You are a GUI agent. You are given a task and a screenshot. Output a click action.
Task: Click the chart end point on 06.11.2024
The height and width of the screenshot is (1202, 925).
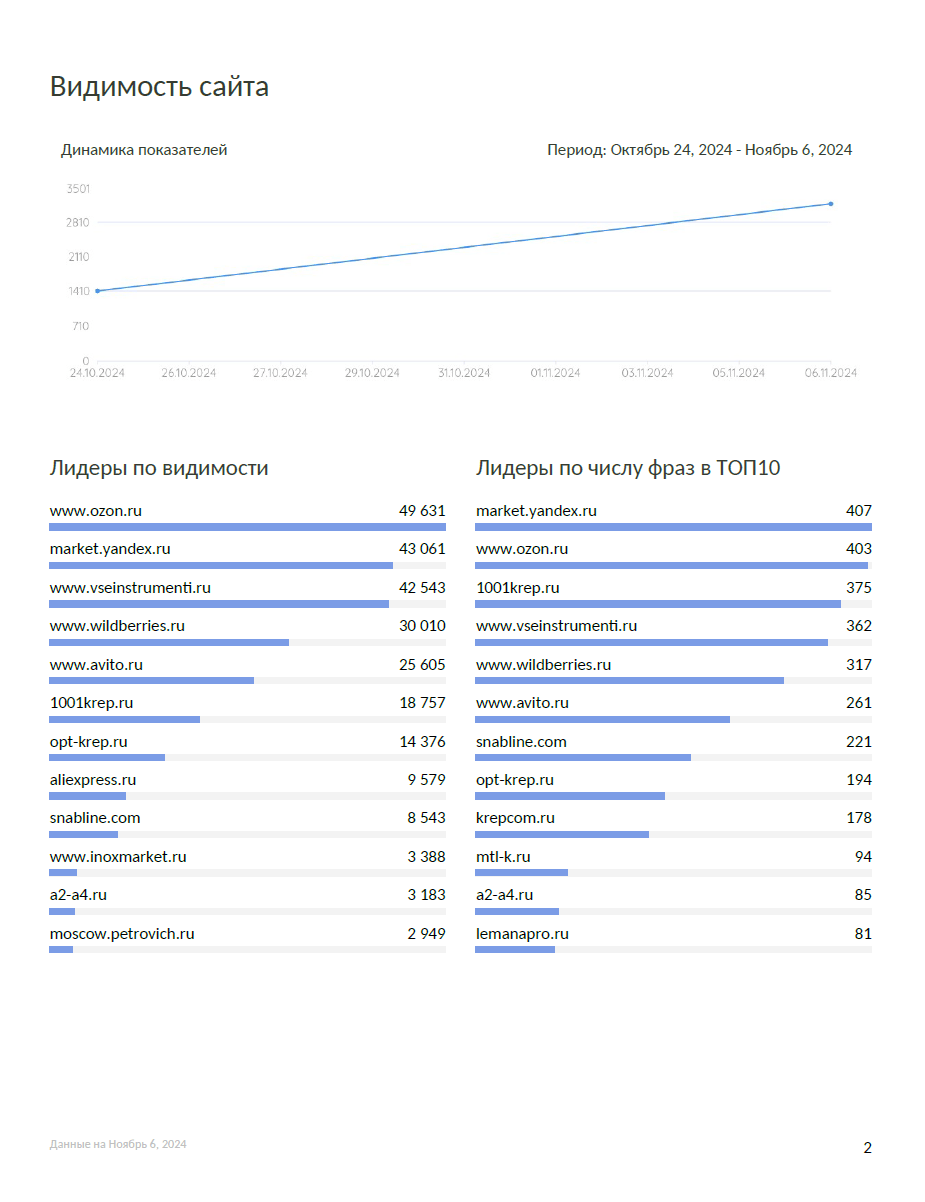(x=831, y=204)
